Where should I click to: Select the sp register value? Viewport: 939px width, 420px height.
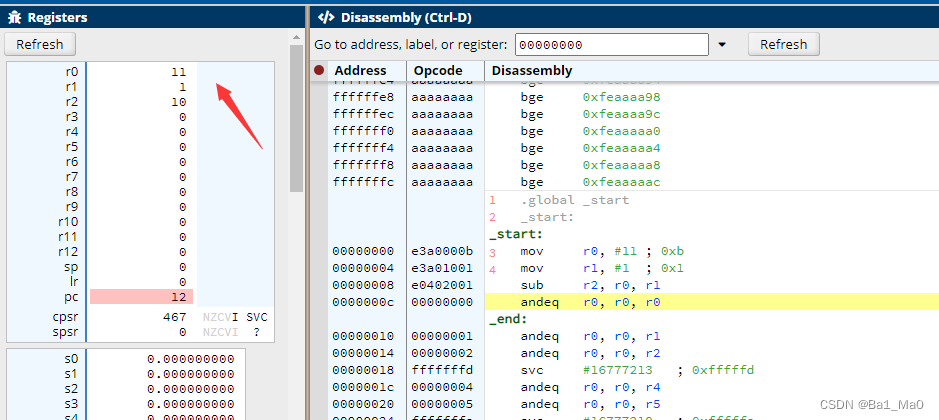[183, 267]
